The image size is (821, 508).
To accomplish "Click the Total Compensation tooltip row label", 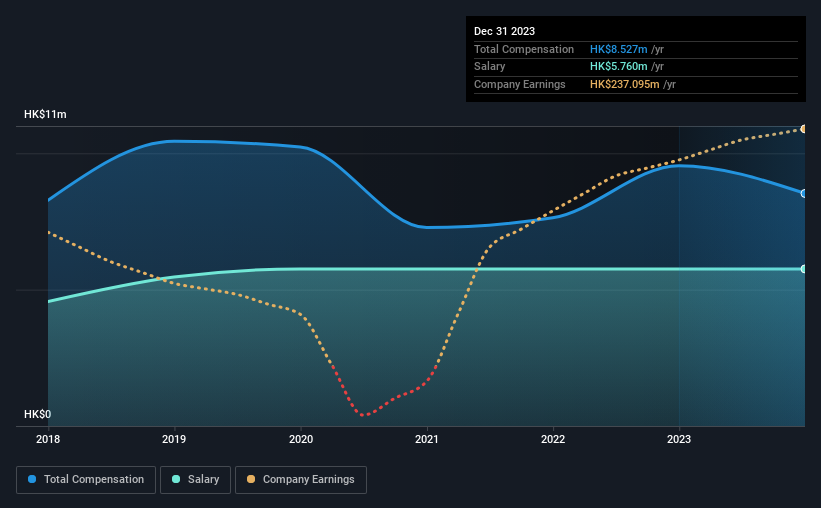I will tap(524, 49).
